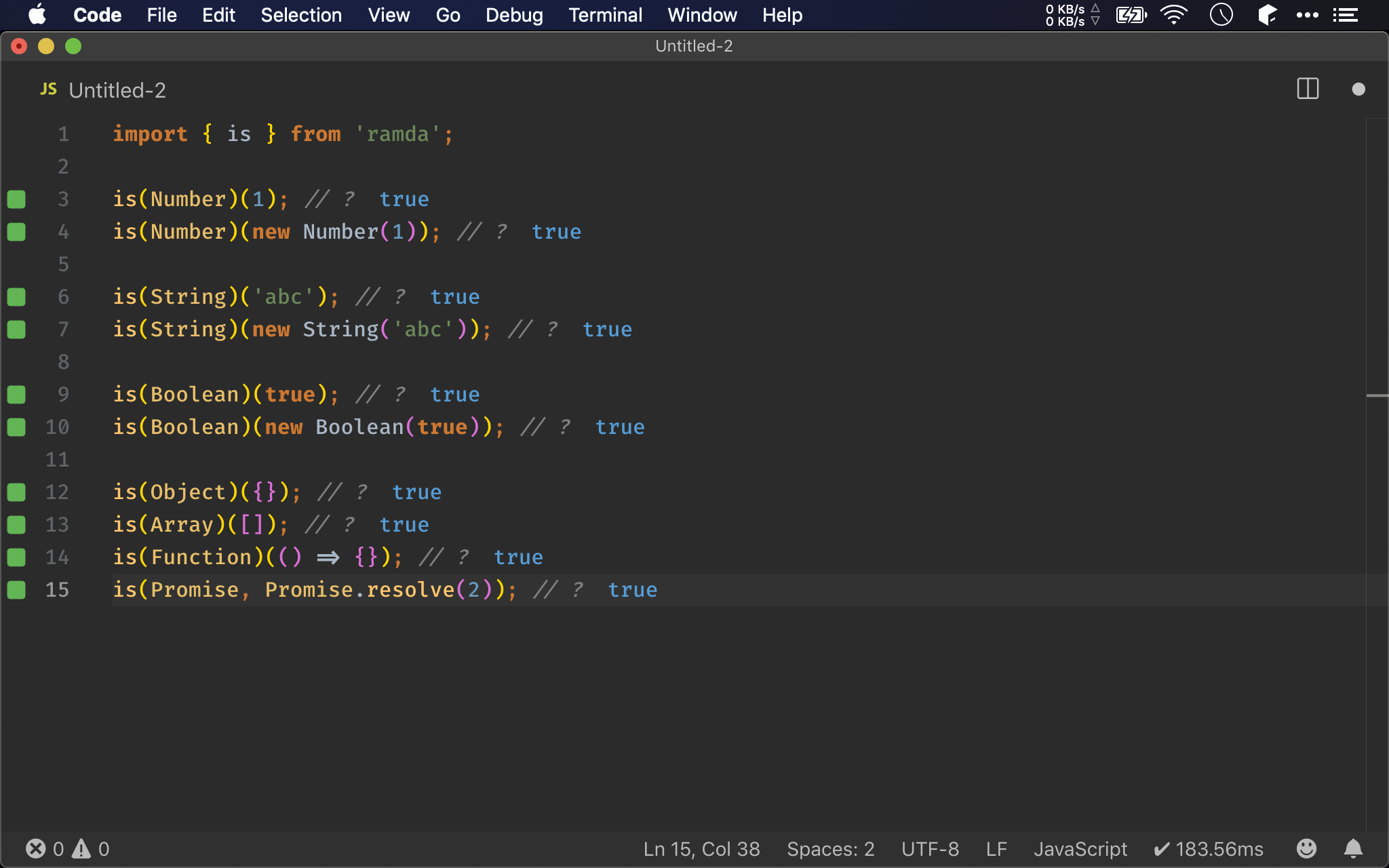Click the JS file type icon on tab
1389x868 pixels.
pos(49,90)
